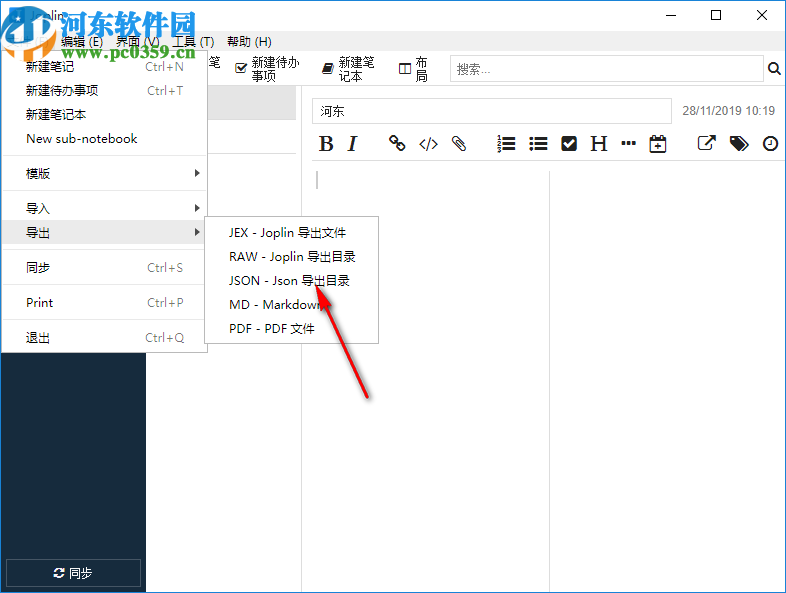Maximize the Joplin window
Screen dimensions: 786x593
tap(716, 16)
